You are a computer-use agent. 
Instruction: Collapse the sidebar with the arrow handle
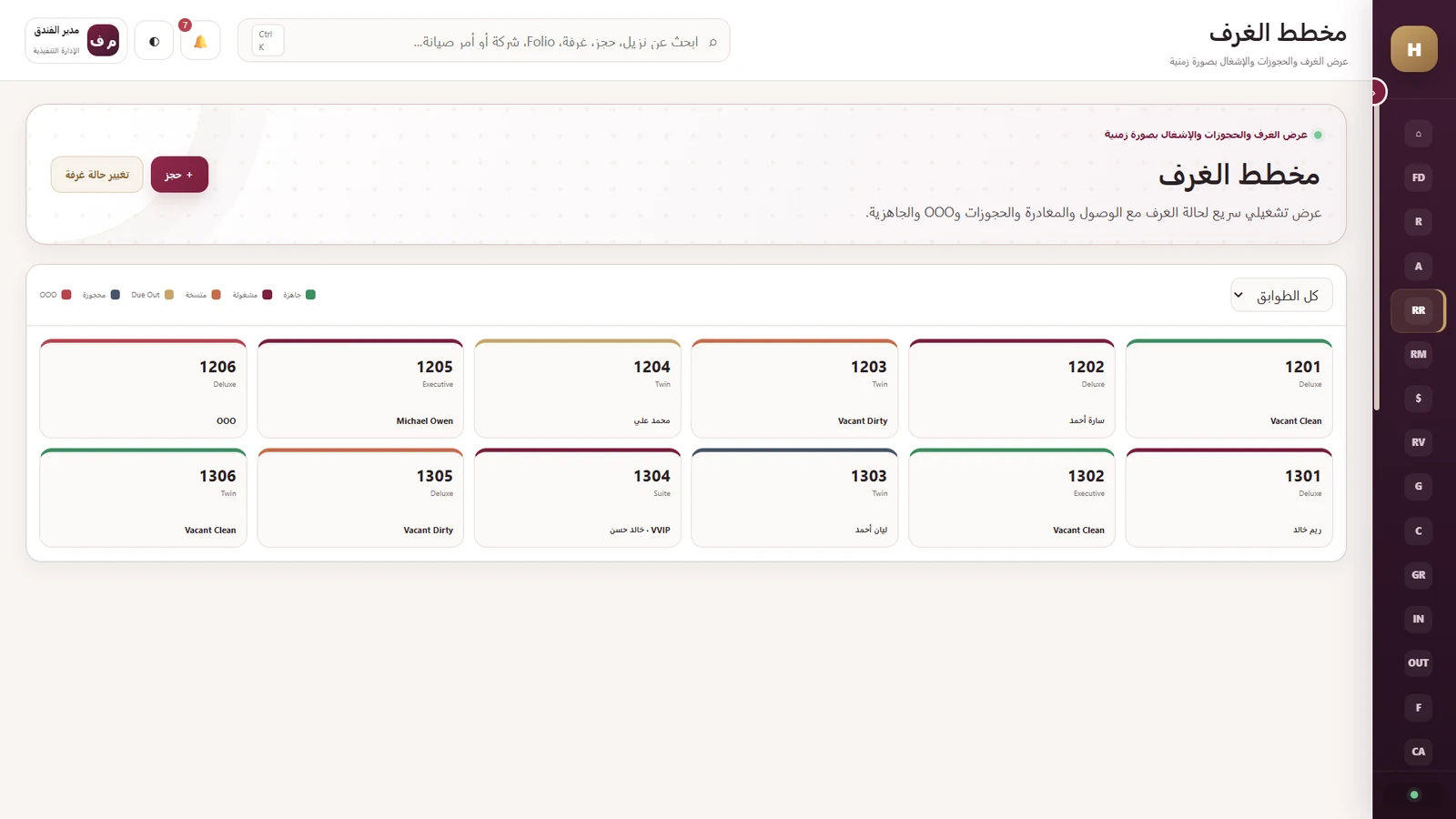[1376, 92]
